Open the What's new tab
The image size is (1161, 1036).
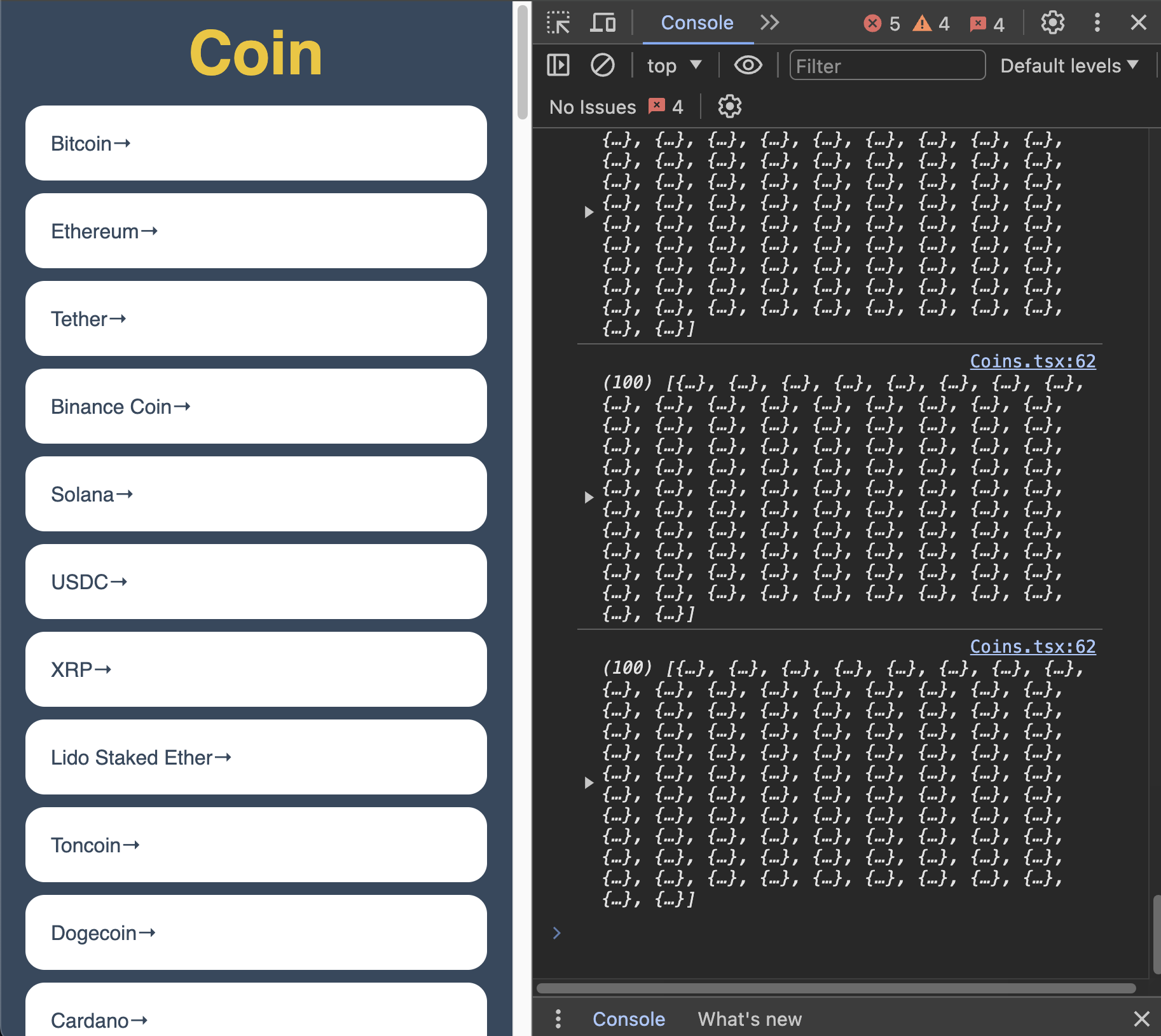click(x=750, y=1019)
